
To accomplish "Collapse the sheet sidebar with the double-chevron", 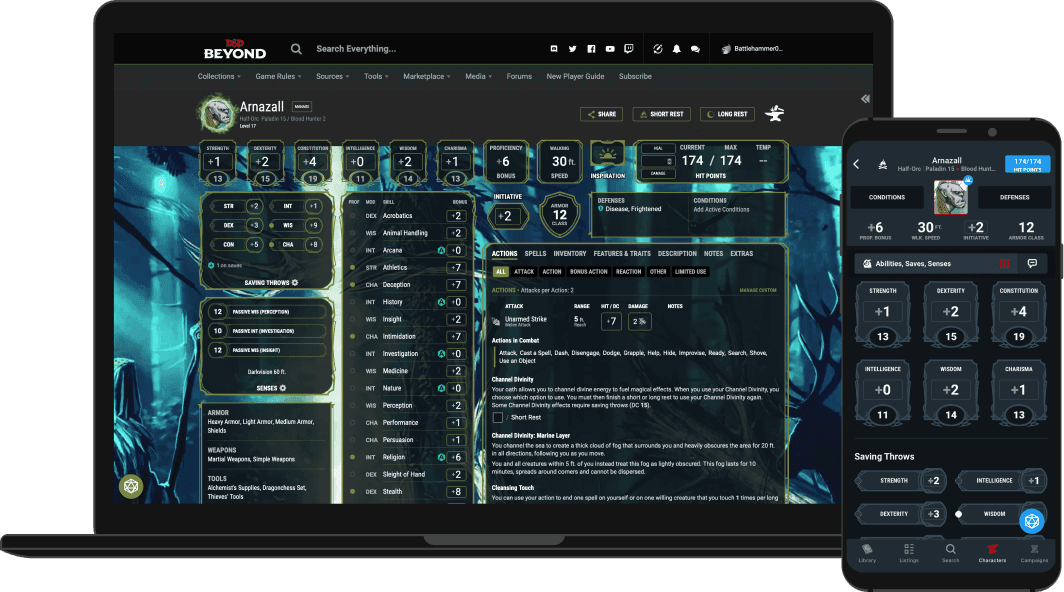I will point(864,98).
